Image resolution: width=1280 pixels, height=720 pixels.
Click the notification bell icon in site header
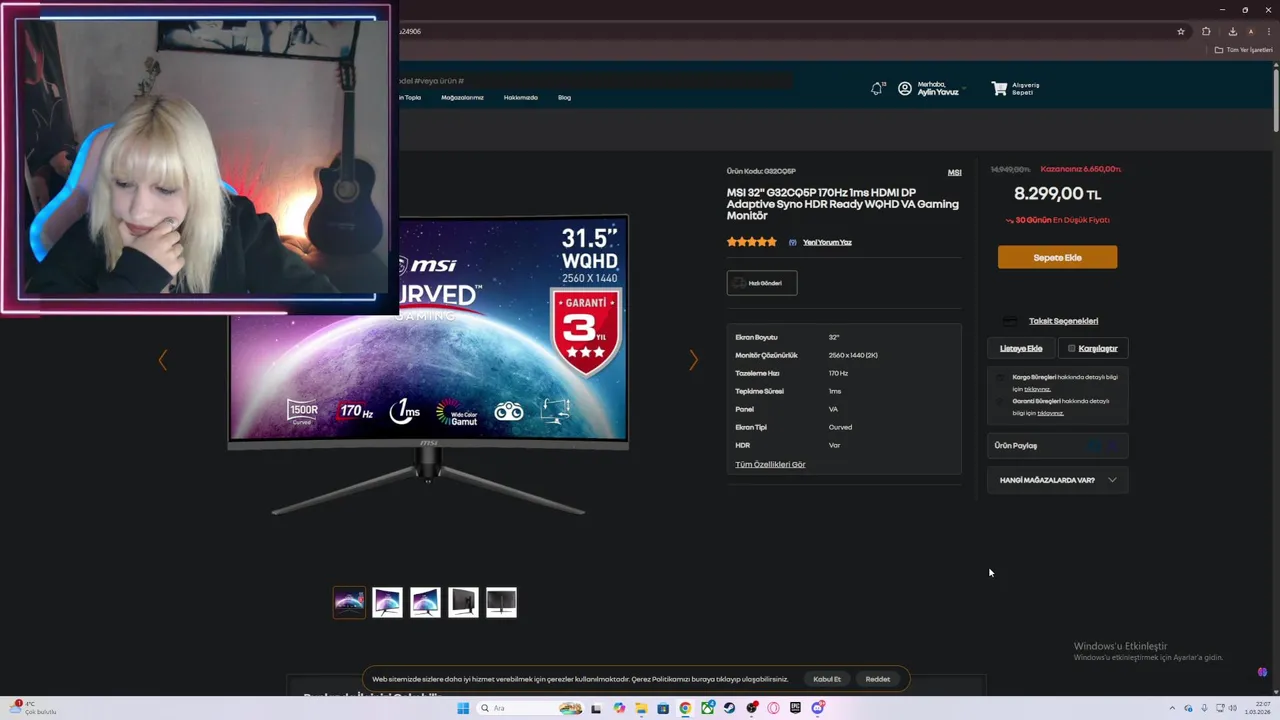[876, 88]
